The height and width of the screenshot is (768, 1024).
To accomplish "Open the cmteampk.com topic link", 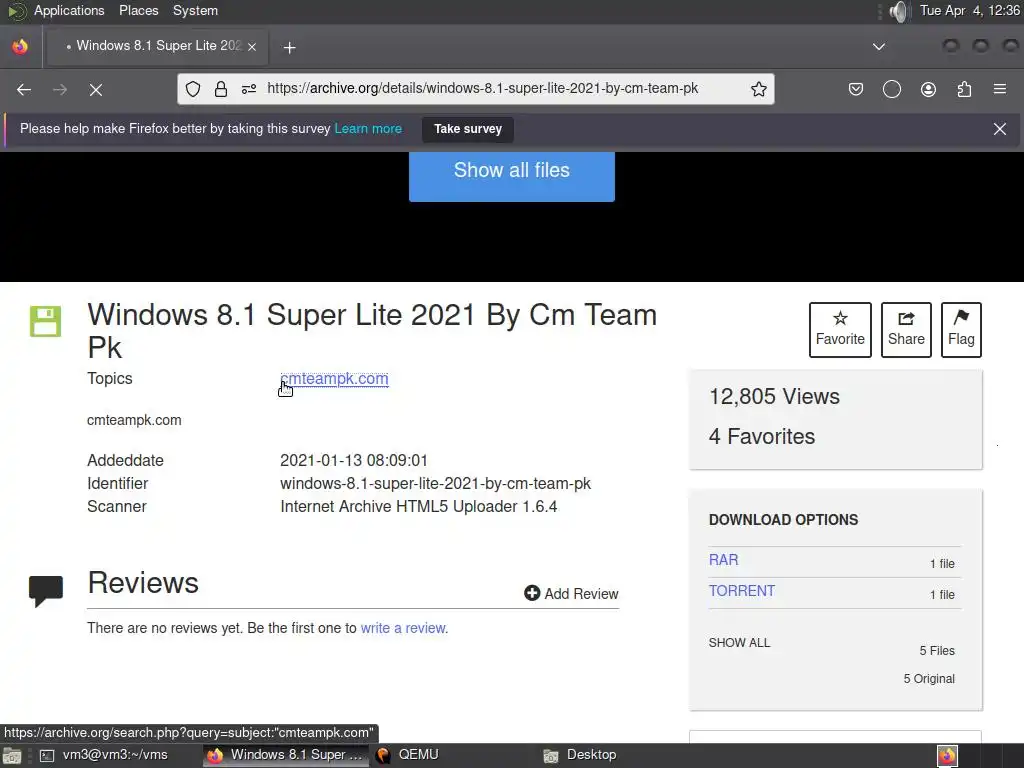I will 334,379.
